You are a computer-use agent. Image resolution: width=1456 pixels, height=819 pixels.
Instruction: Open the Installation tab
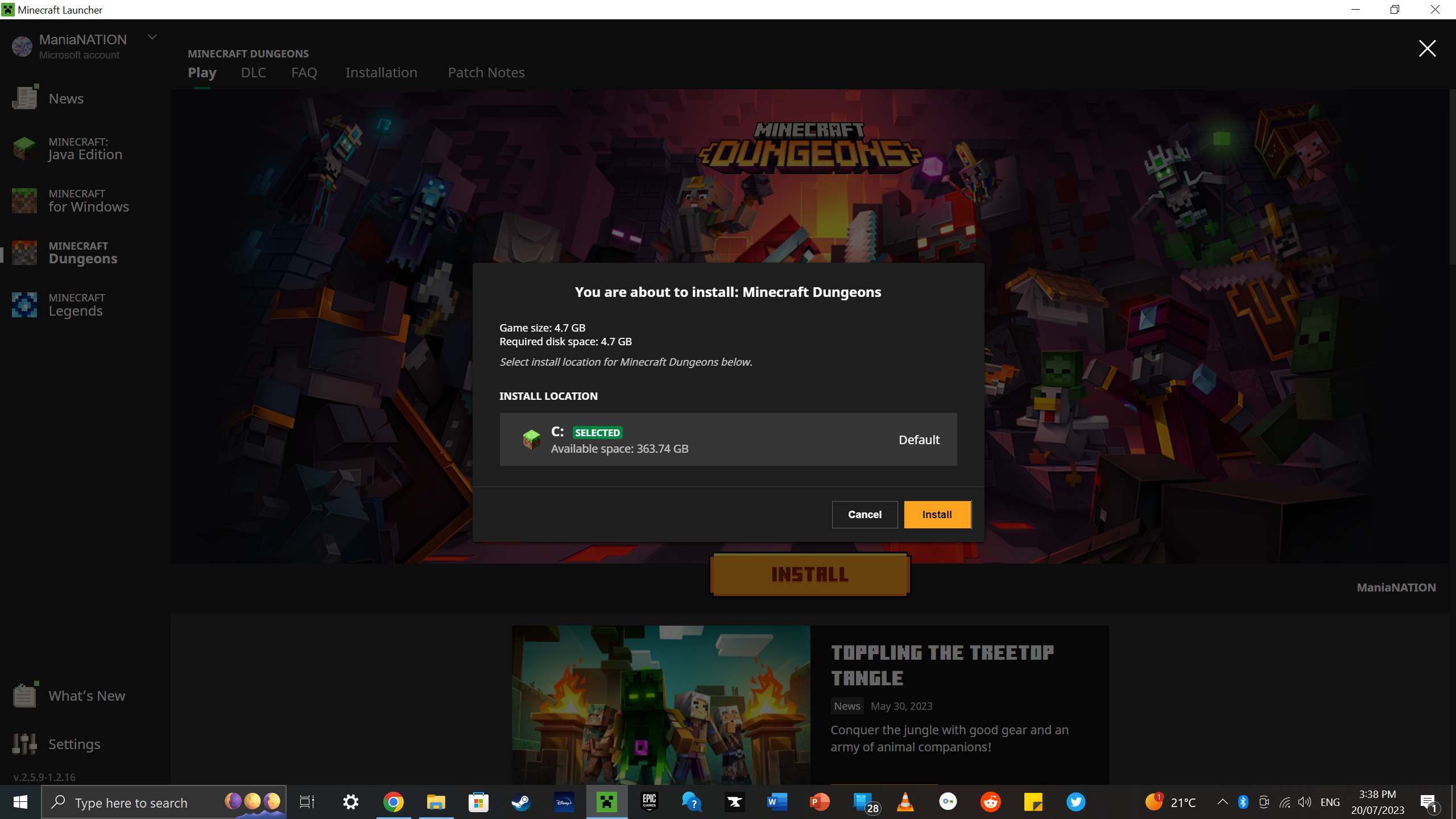[381, 73]
